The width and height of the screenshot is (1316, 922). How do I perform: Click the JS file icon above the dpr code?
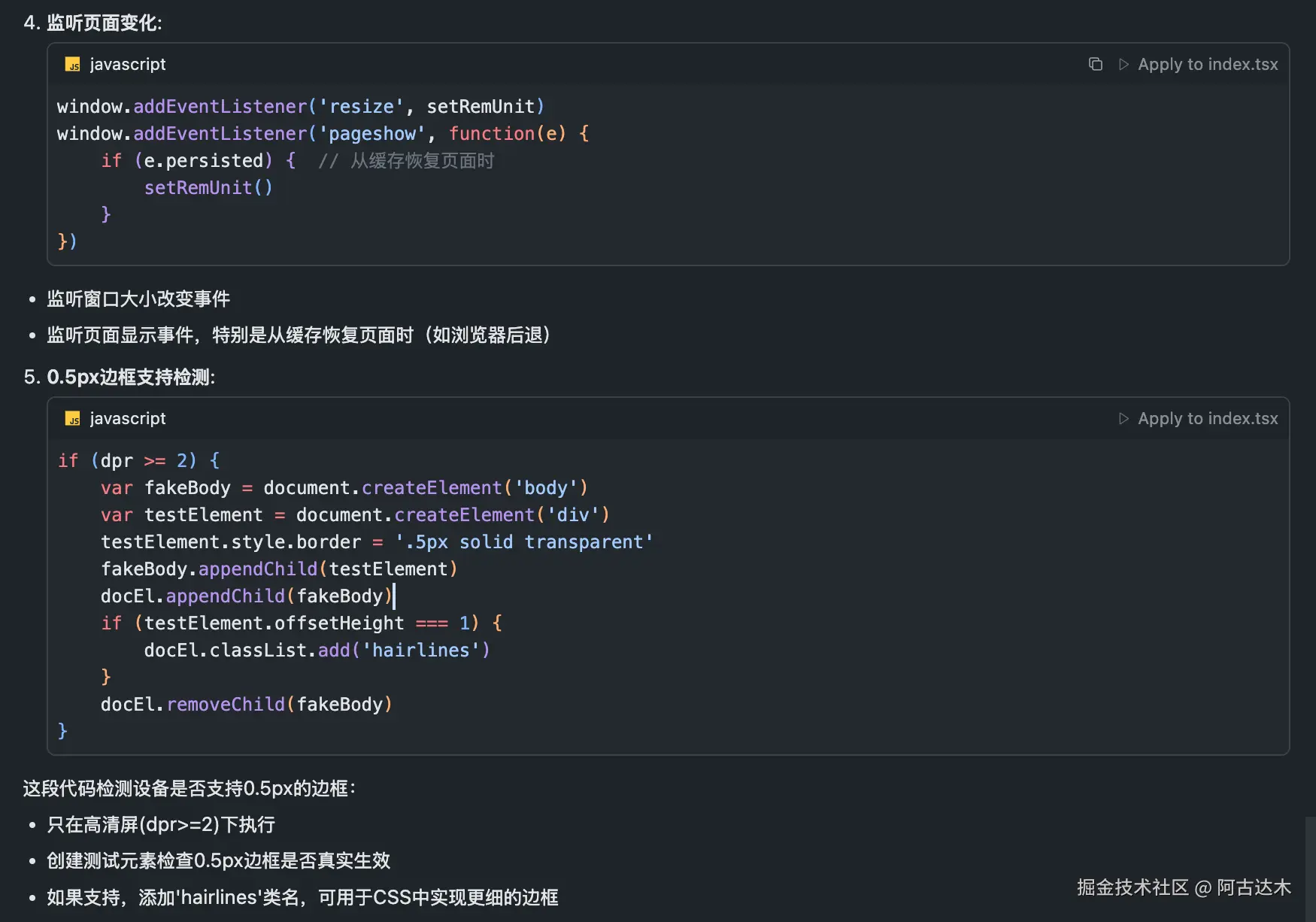tap(73, 419)
